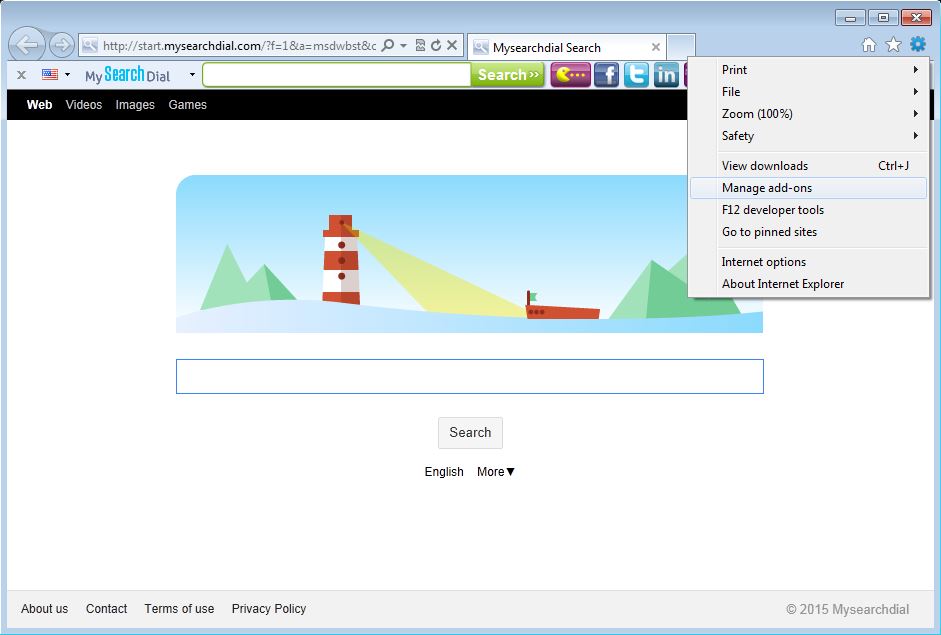Select the Images search category
Screen dimensions: 941x635
135,104
